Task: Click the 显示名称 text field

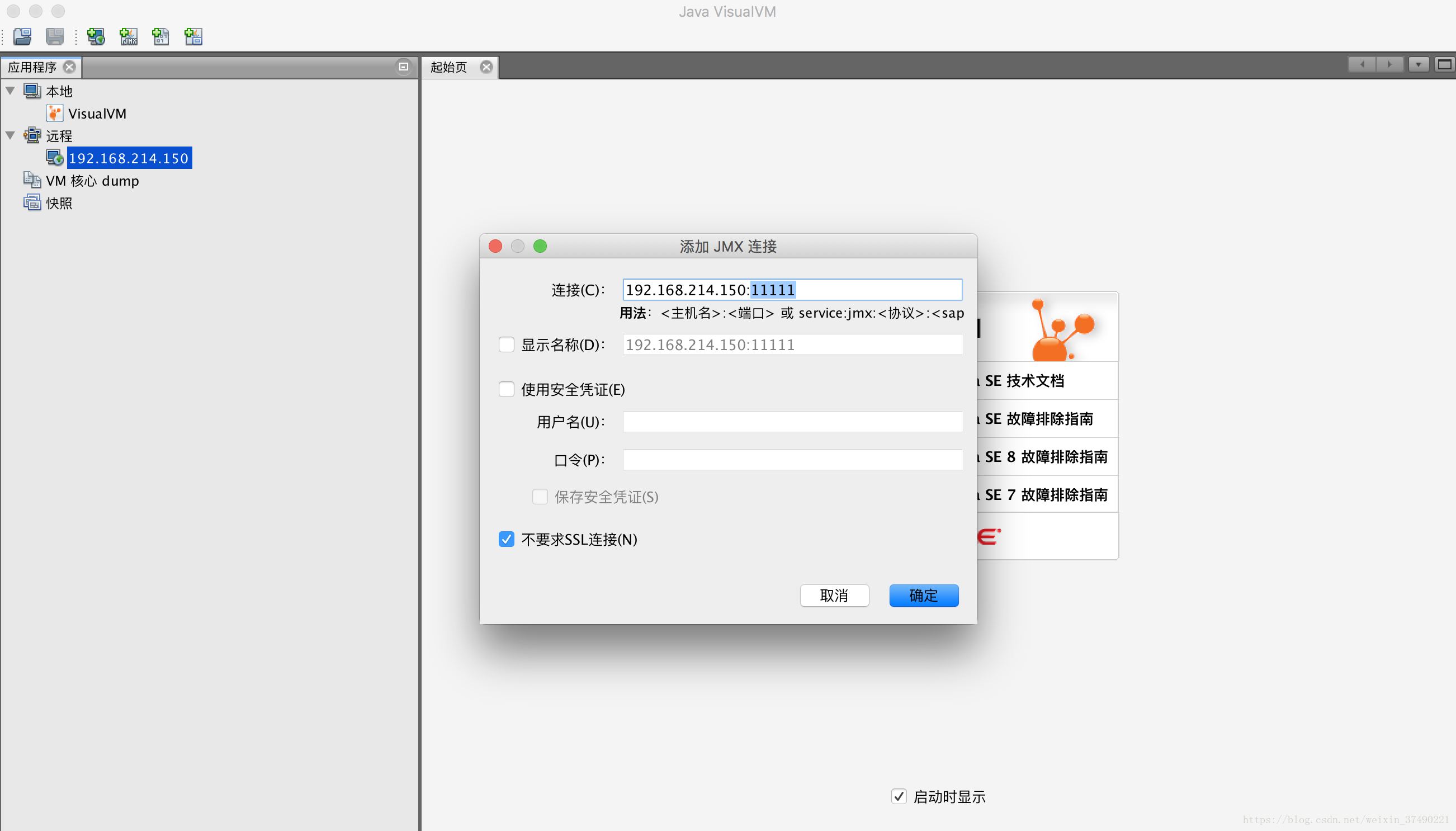Action: pos(792,344)
